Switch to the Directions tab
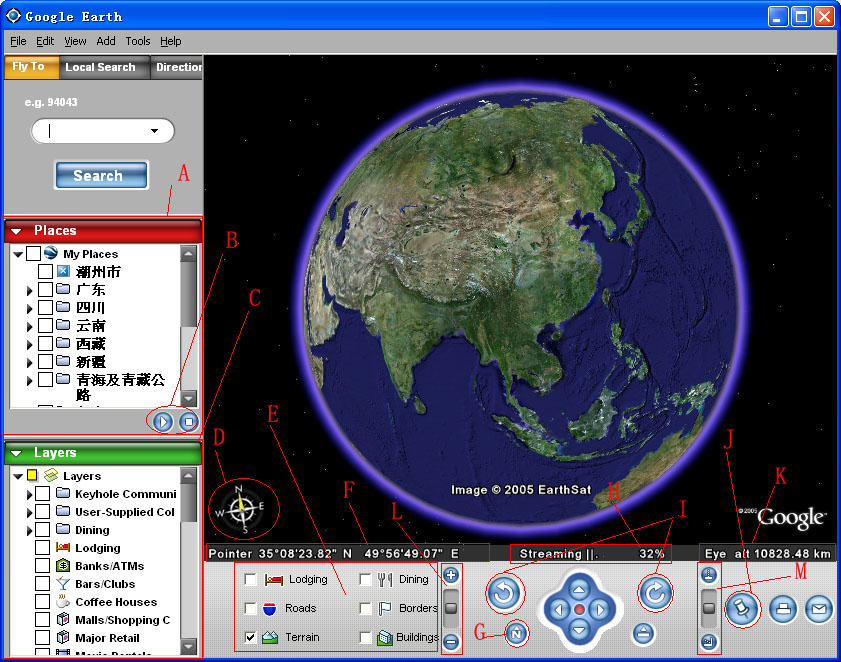This screenshot has height=662, width=841. 177,68
